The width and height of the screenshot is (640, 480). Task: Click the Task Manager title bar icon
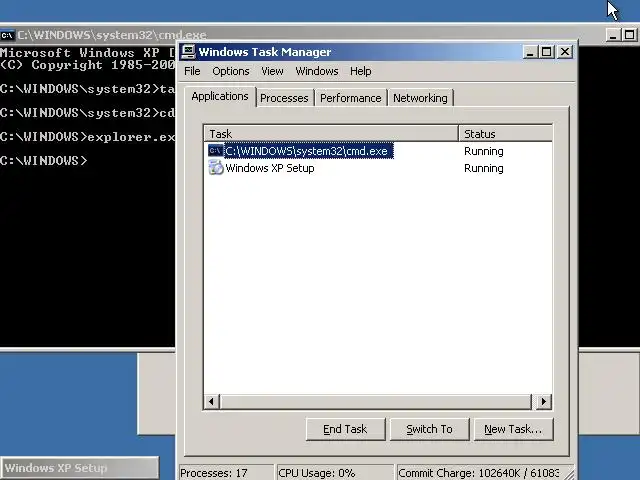click(188, 52)
